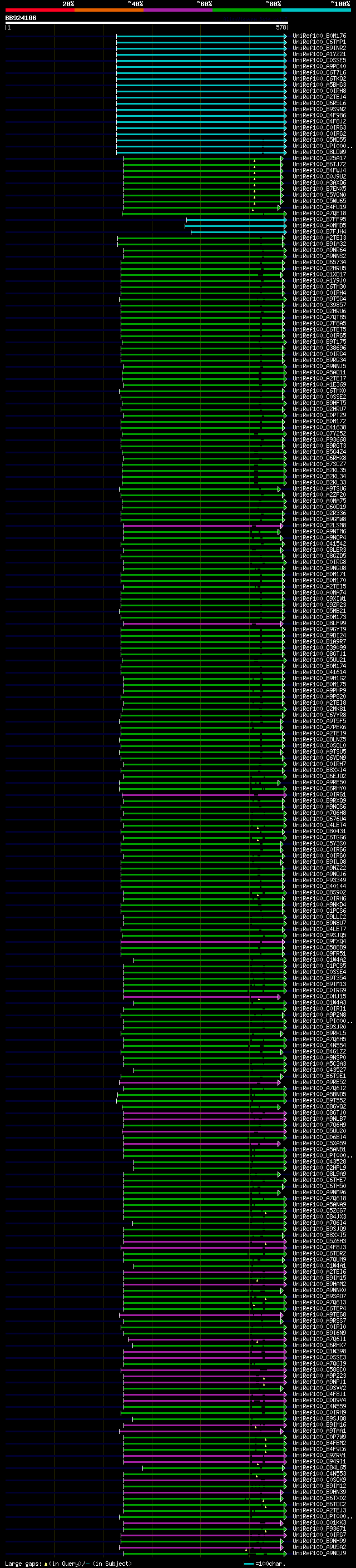
Task: Select the UniRef100_A9PHP9 label
Action: pyautogui.click(x=319, y=690)
